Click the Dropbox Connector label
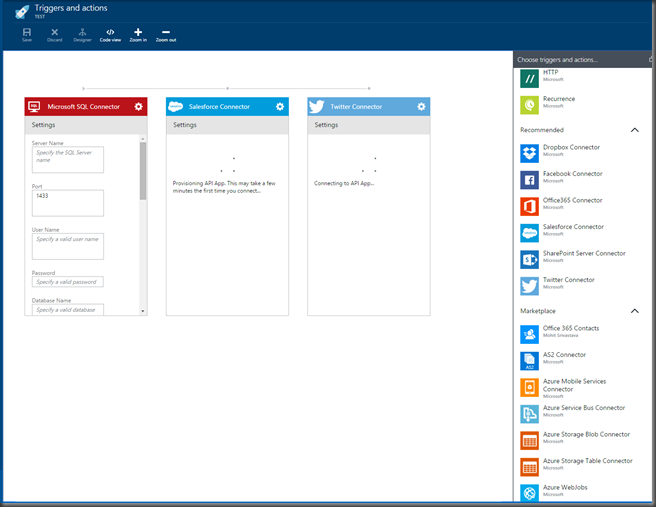Screen dimensions: 656x507 (571, 147)
